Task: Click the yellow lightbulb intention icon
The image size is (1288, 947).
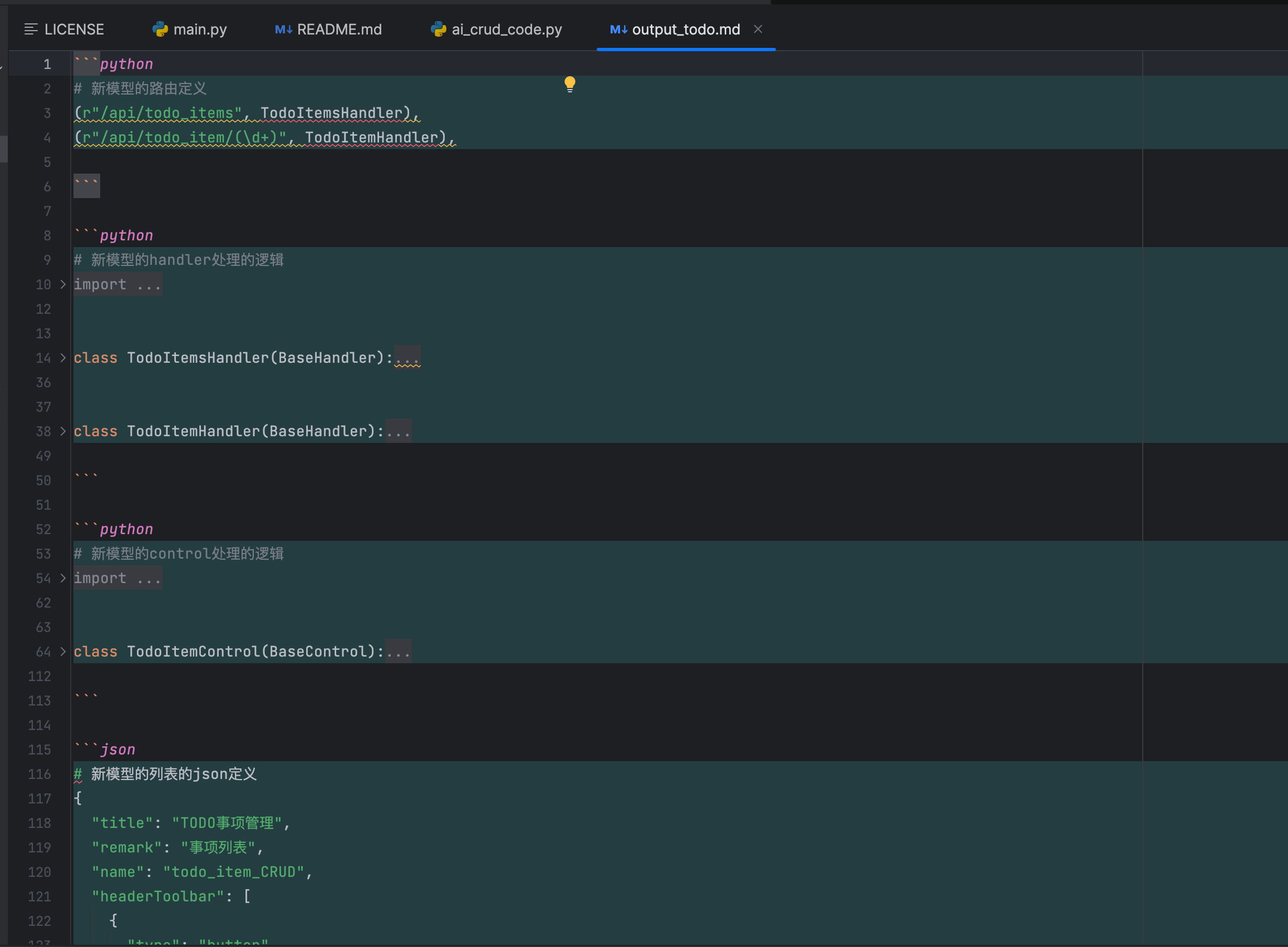Action: click(569, 83)
